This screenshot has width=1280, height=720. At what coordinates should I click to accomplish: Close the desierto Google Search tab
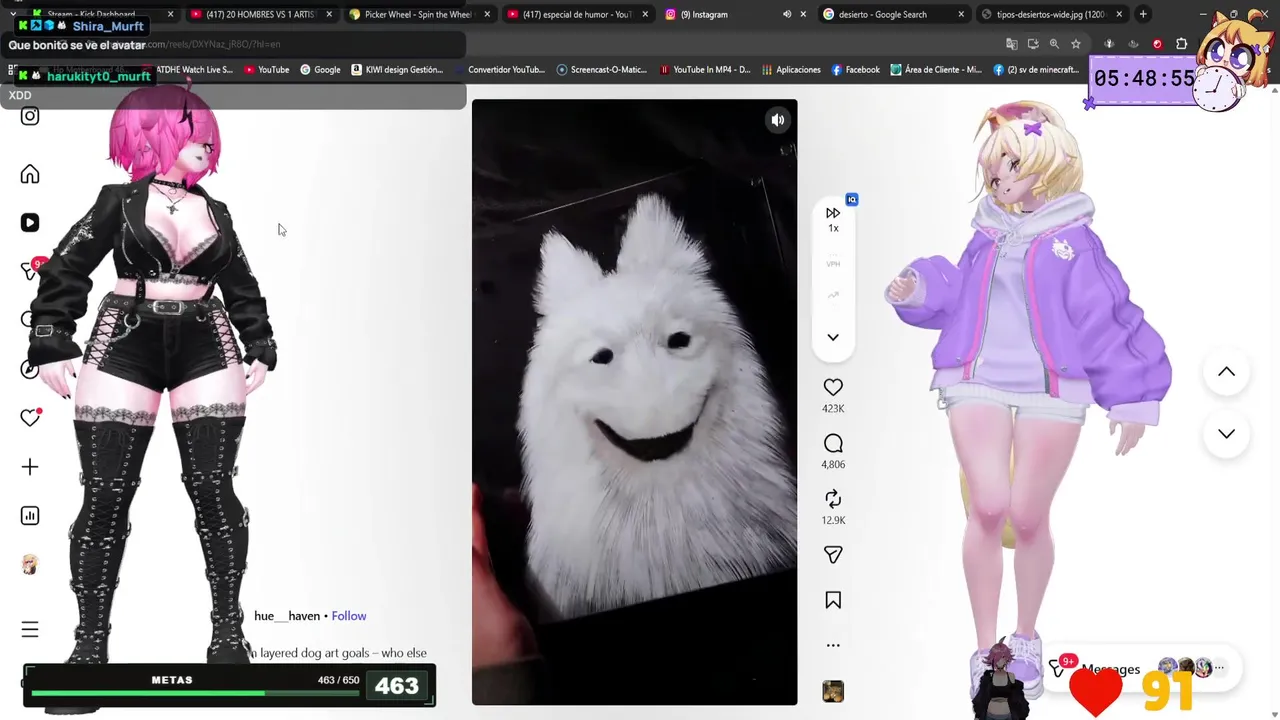point(961,15)
